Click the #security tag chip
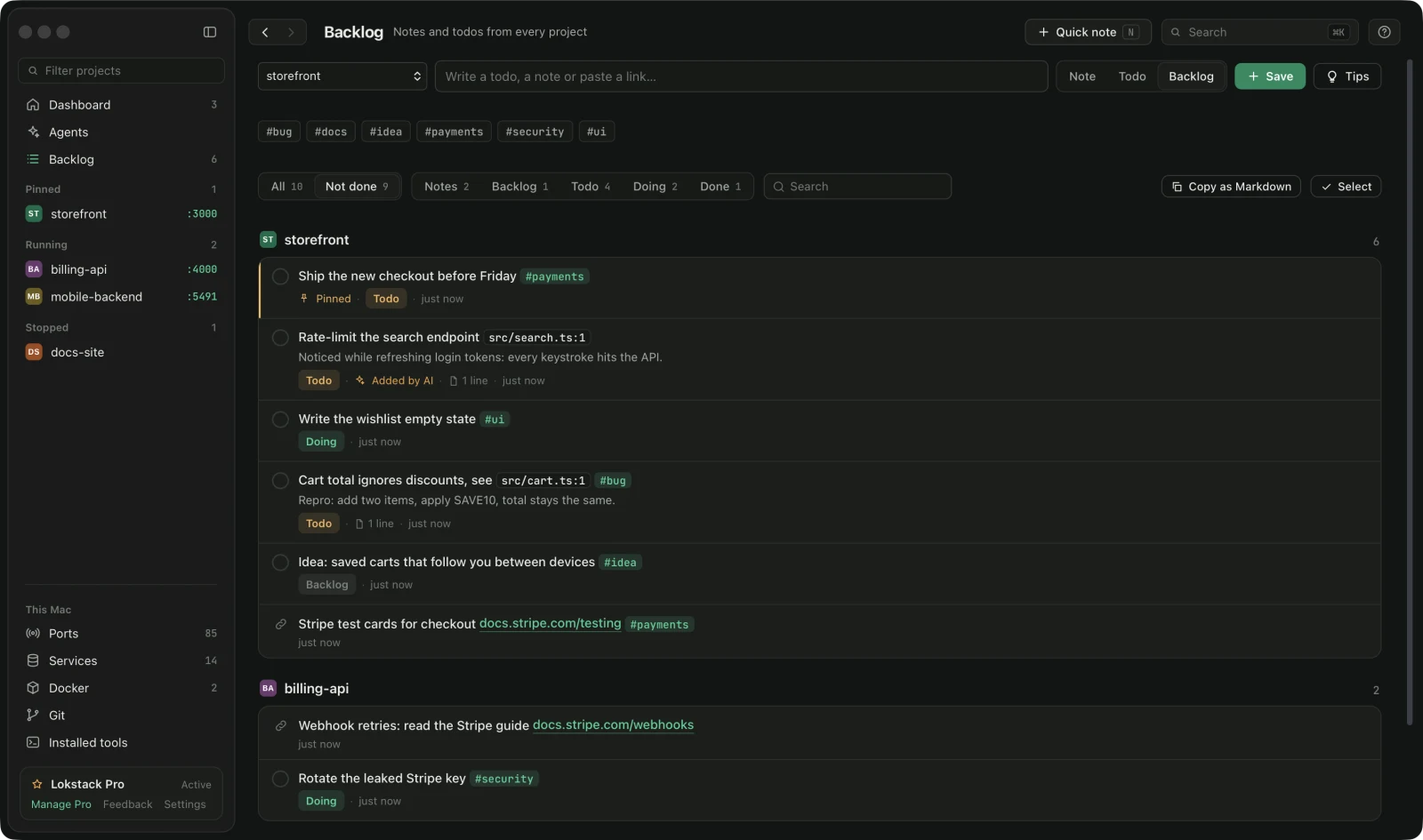 click(535, 132)
